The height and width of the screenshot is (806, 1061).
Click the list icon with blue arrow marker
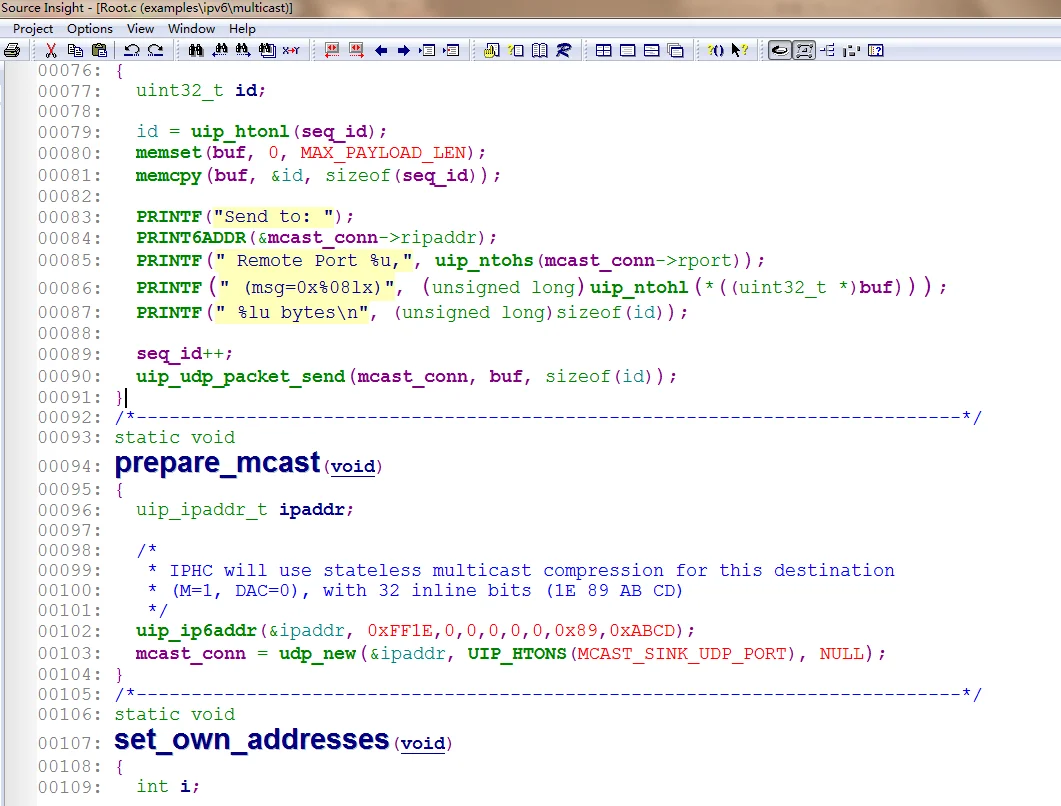(x=428, y=50)
